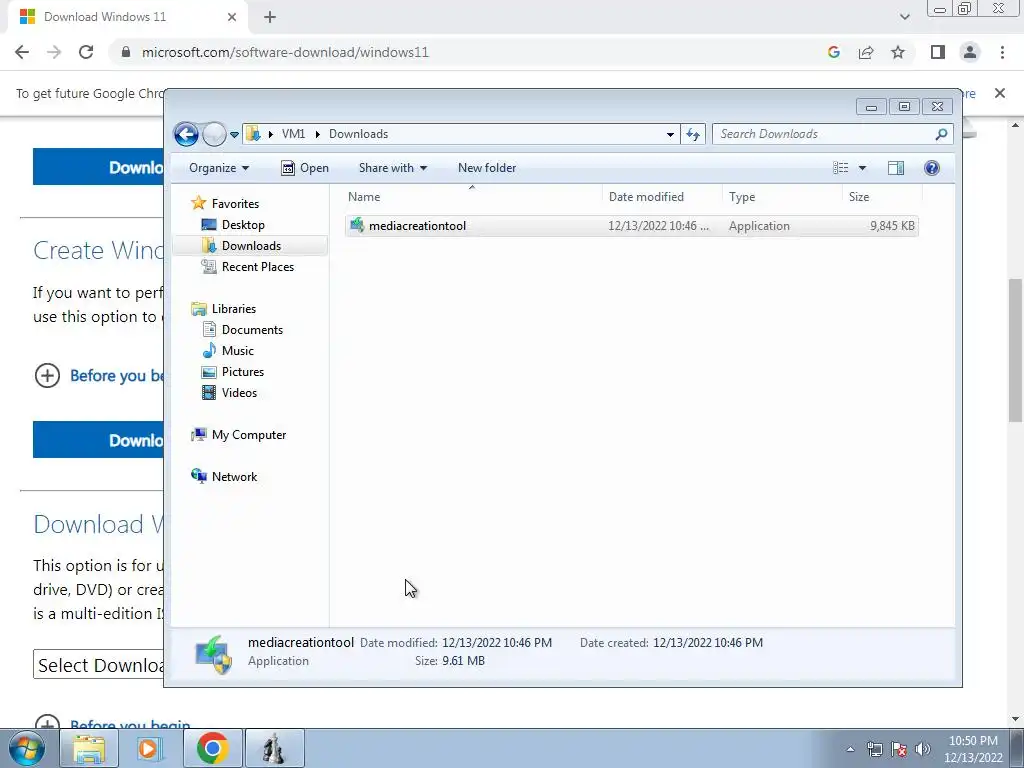Toggle the preview pane button

896,168
